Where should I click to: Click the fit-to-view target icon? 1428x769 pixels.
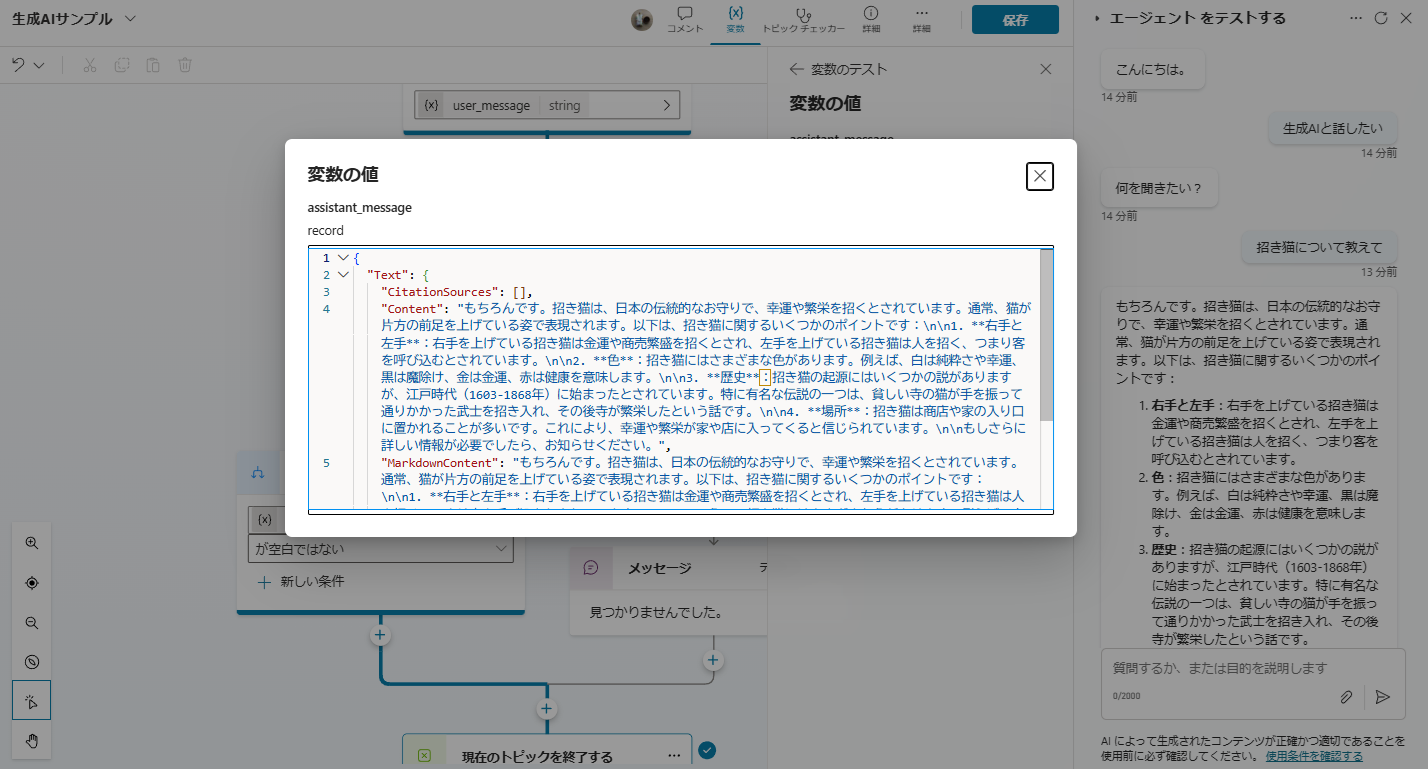31,582
